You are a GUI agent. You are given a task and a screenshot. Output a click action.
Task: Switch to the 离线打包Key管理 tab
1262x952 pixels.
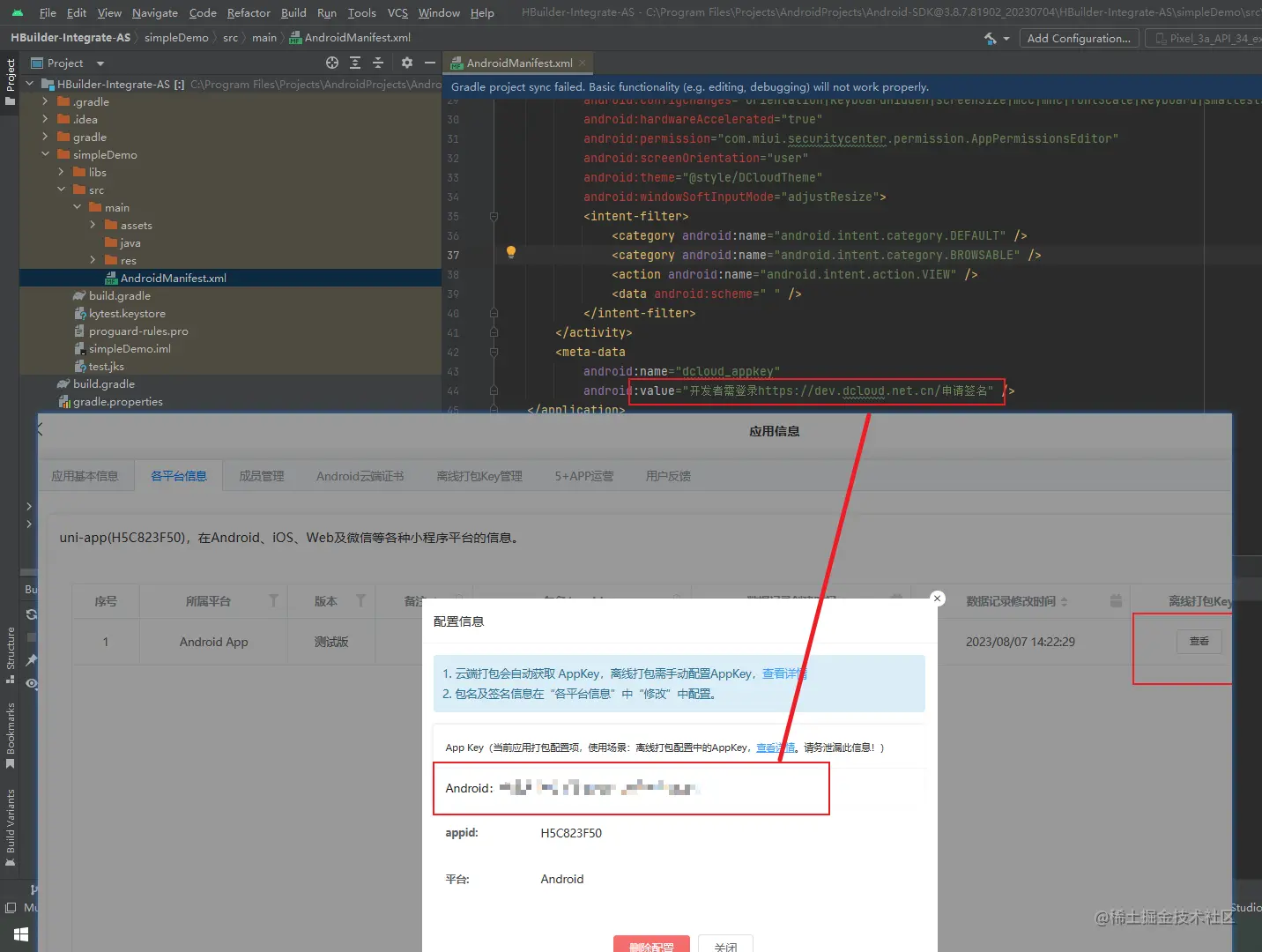479,476
